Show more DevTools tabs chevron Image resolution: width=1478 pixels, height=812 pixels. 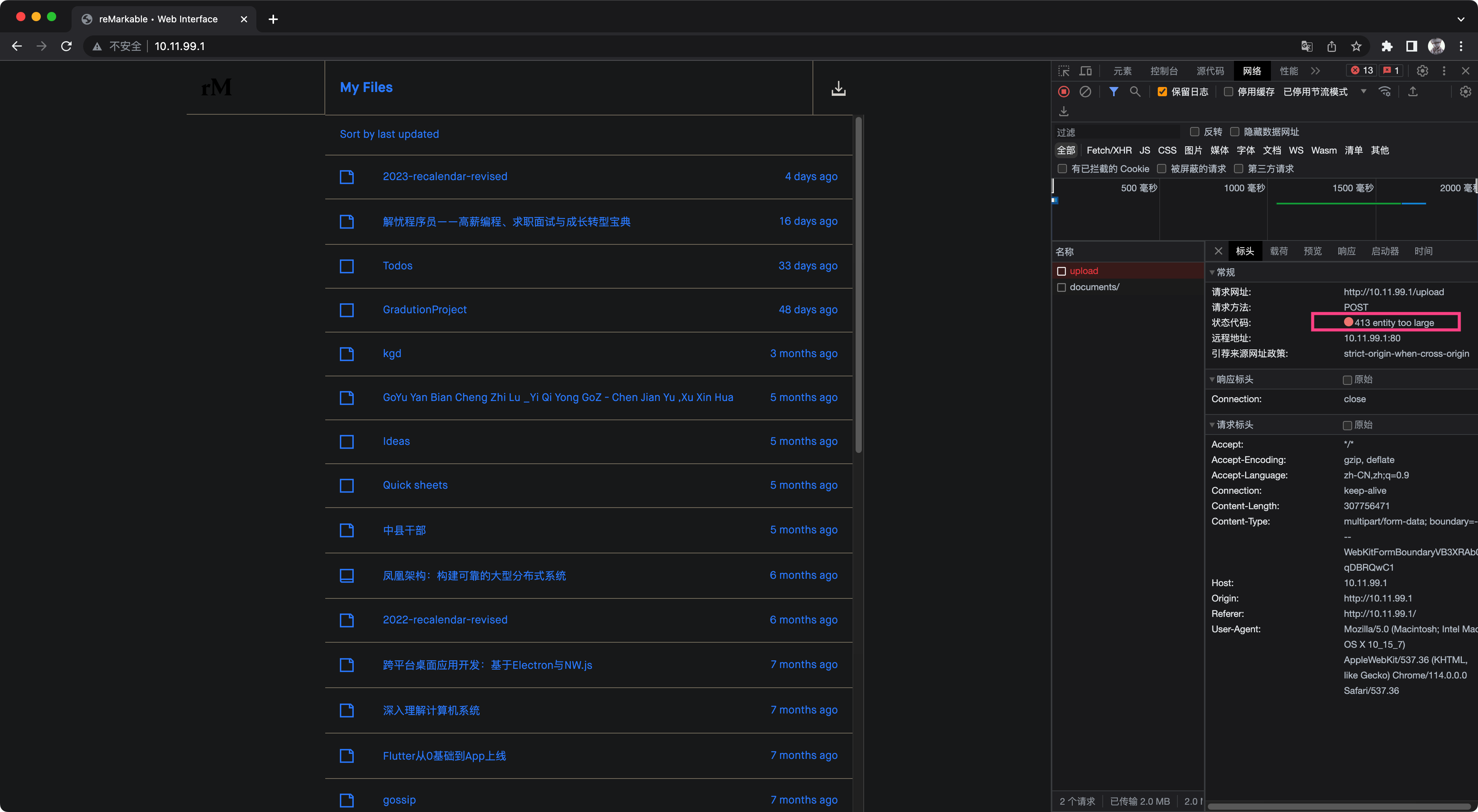(1315, 70)
